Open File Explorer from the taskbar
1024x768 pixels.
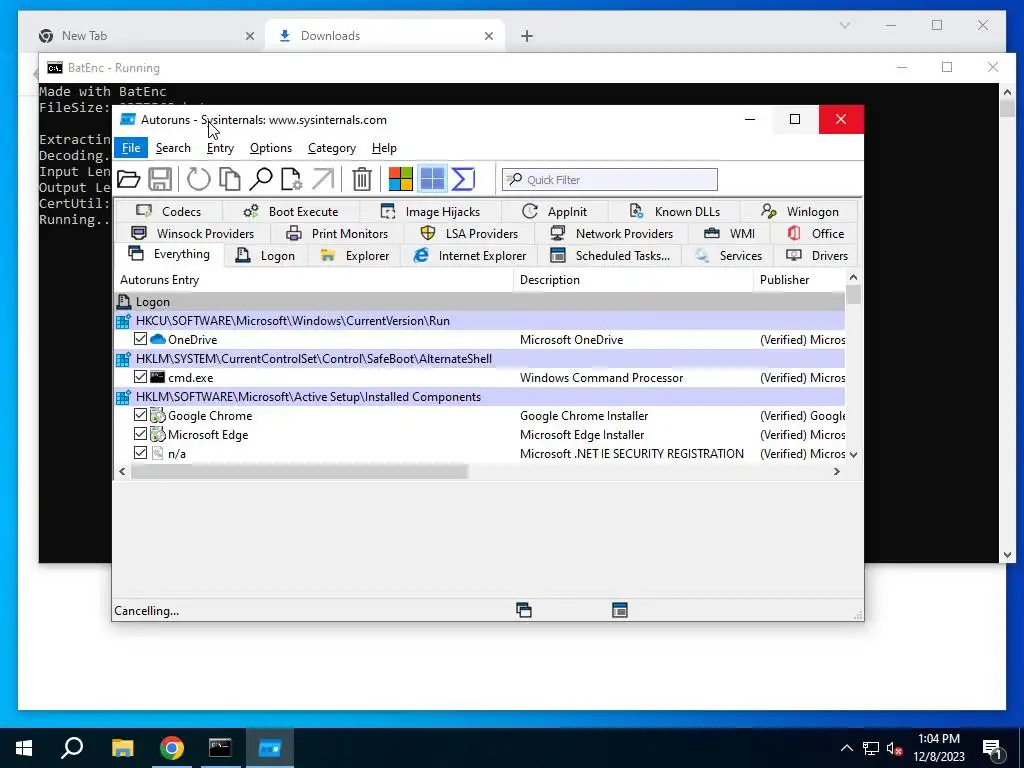click(122, 748)
